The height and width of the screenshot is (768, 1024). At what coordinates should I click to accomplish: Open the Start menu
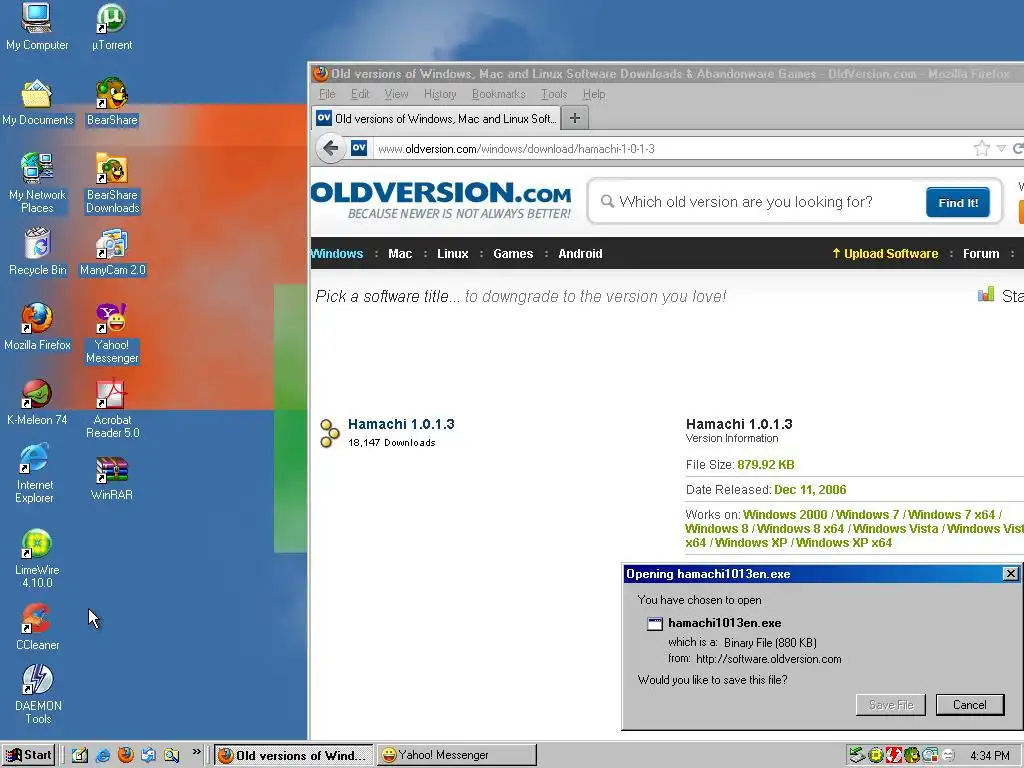[29, 755]
